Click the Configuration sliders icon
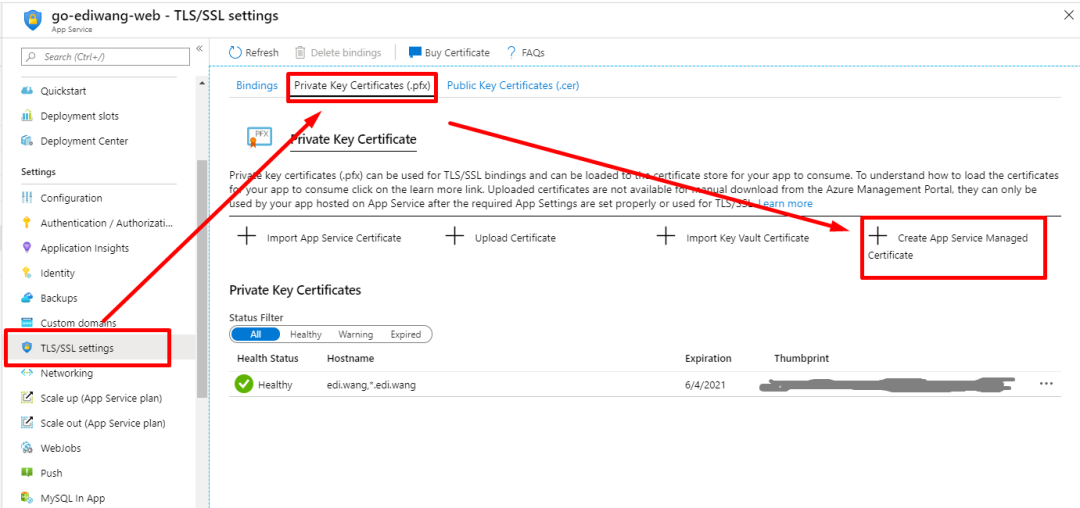This screenshot has height=508, width=1080. (27, 198)
